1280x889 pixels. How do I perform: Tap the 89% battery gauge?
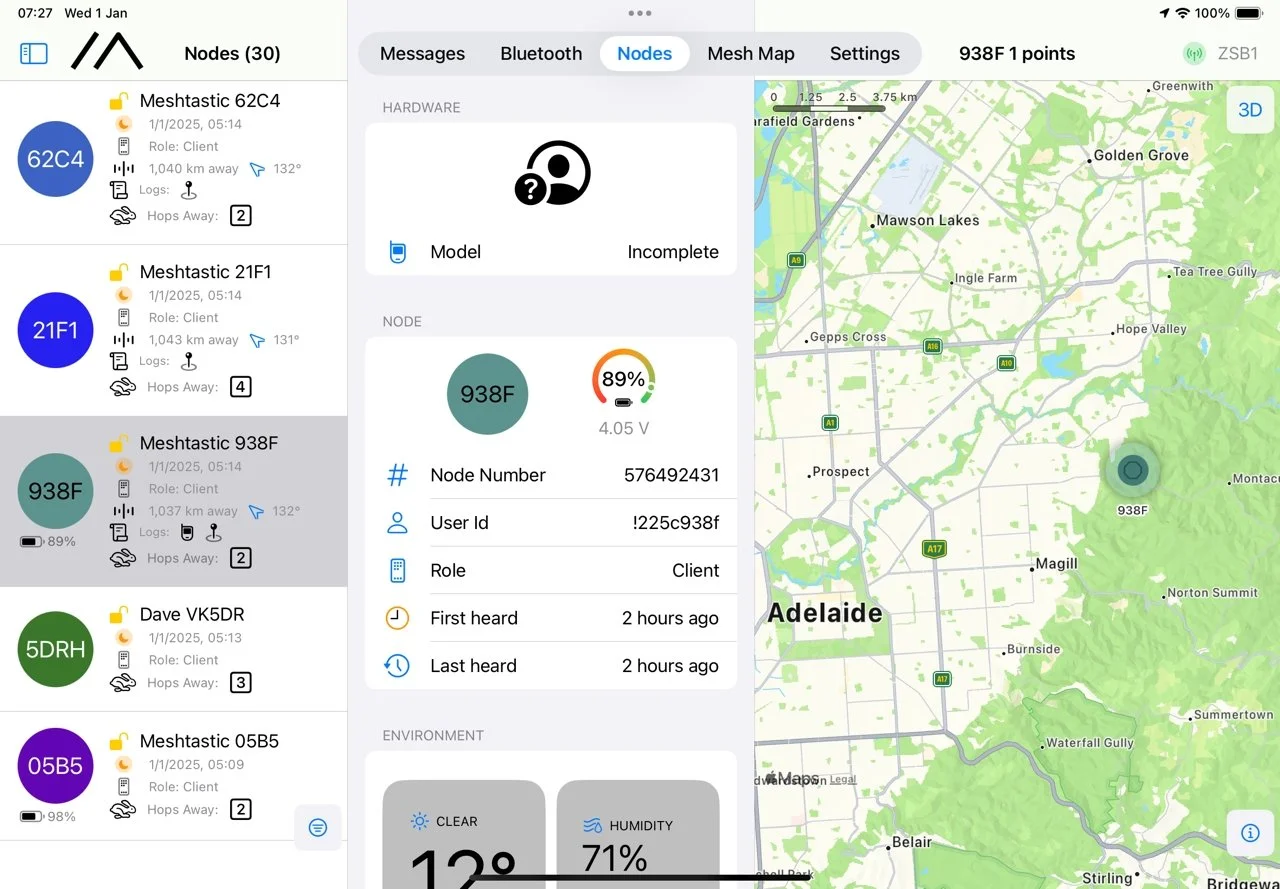623,380
